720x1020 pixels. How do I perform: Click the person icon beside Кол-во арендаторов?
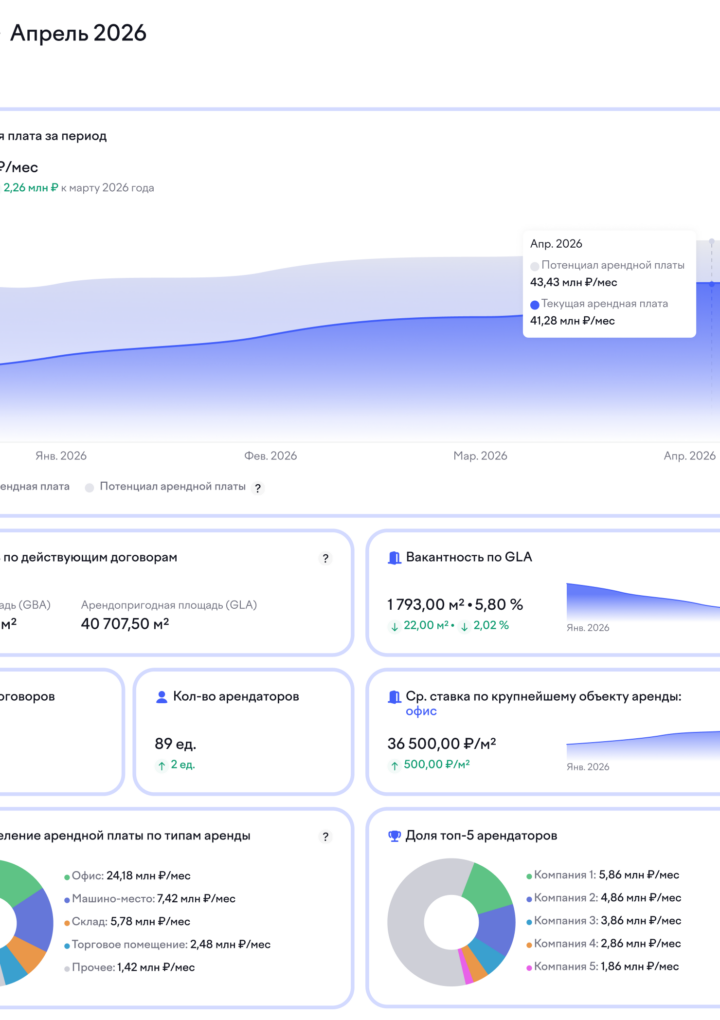click(161, 697)
